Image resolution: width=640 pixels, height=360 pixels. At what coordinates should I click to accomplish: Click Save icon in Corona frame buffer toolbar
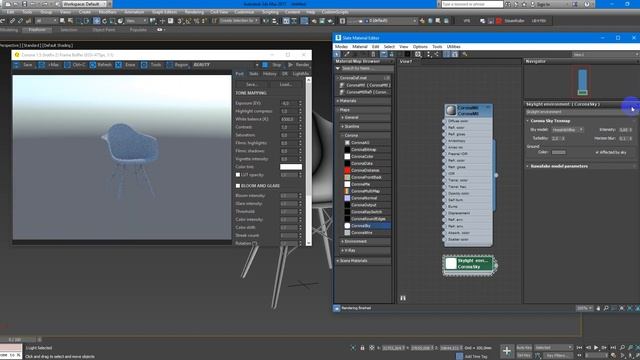(17, 65)
